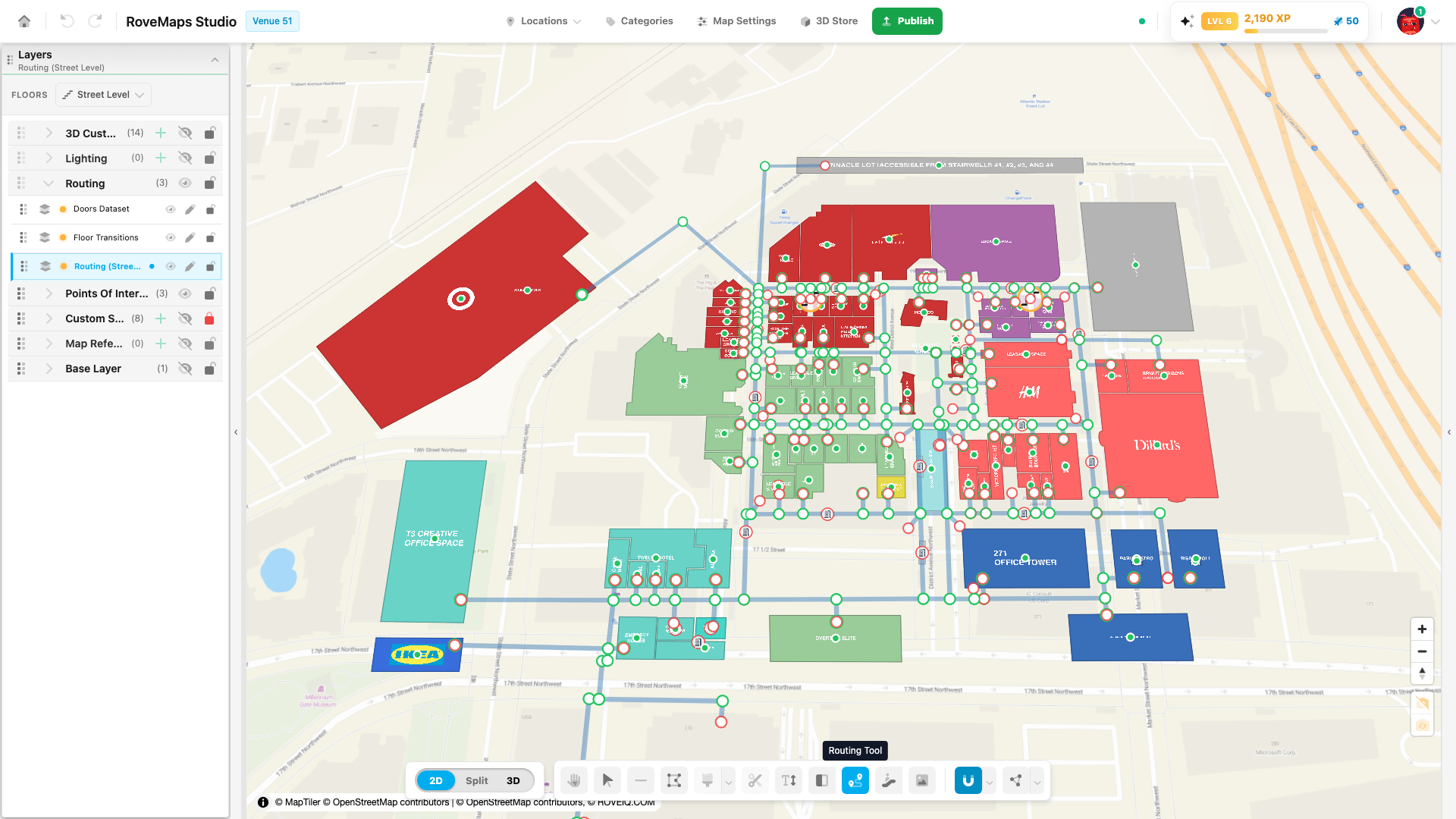Toggle visibility of Routing group
The width and height of the screenshot is (1456, 819).
tap(185, 183)
